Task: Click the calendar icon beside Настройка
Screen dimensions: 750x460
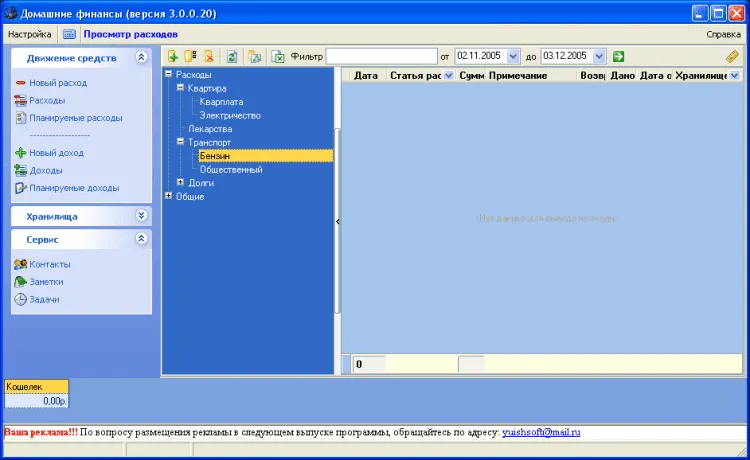Action: 69,34
